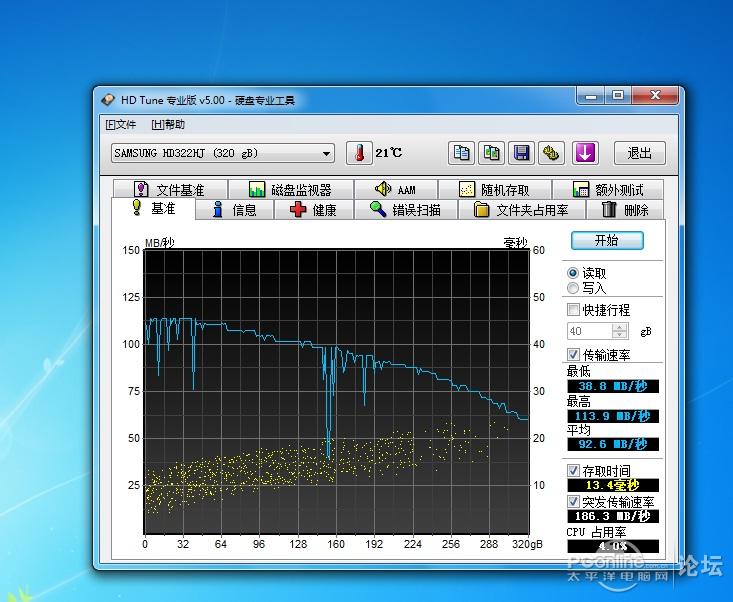This screenshot has height=602, width=733.
Task: Minimize the HD Tune window
Action: click(591, 97)
